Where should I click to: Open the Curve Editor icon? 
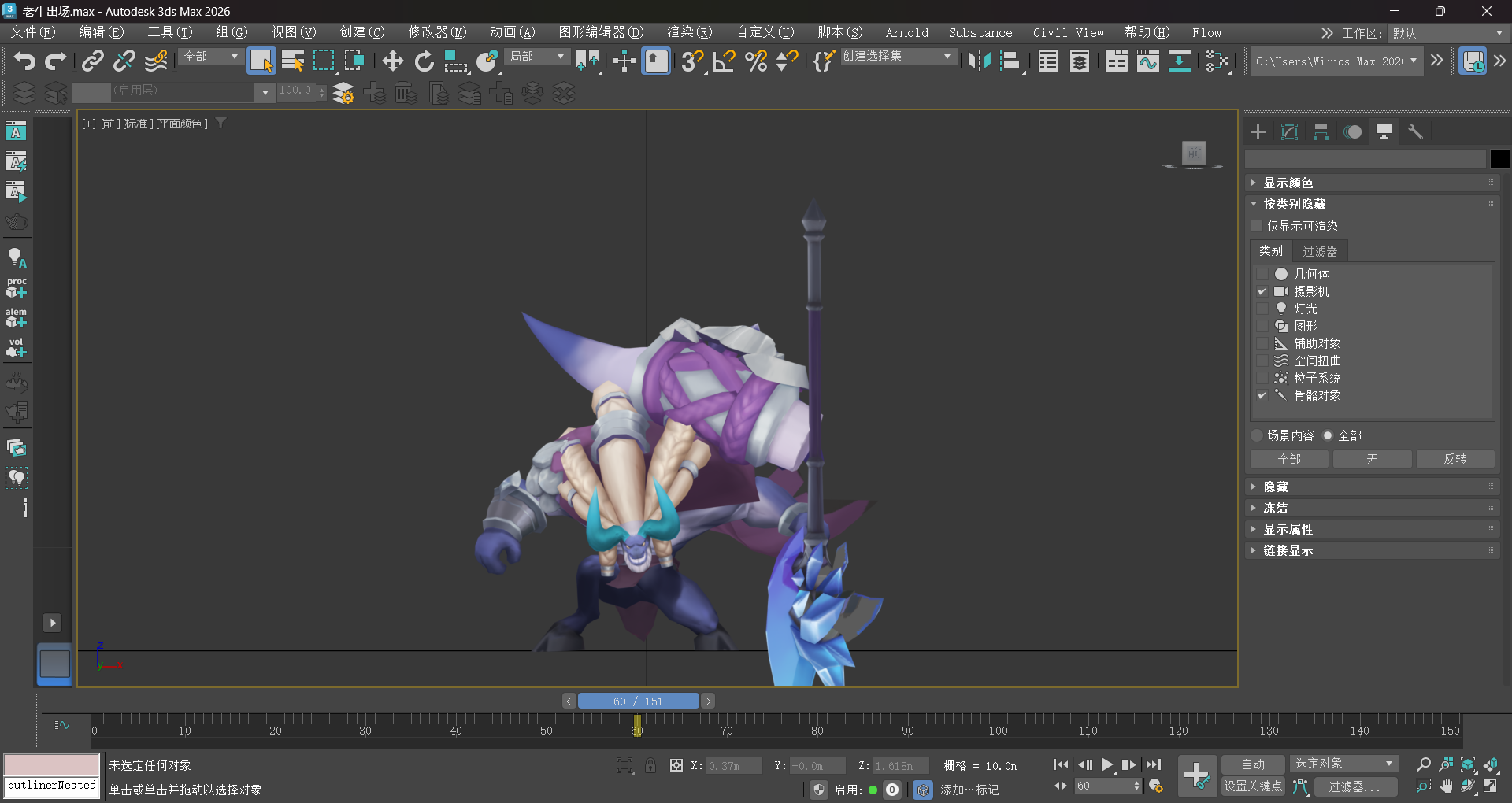1148,61
